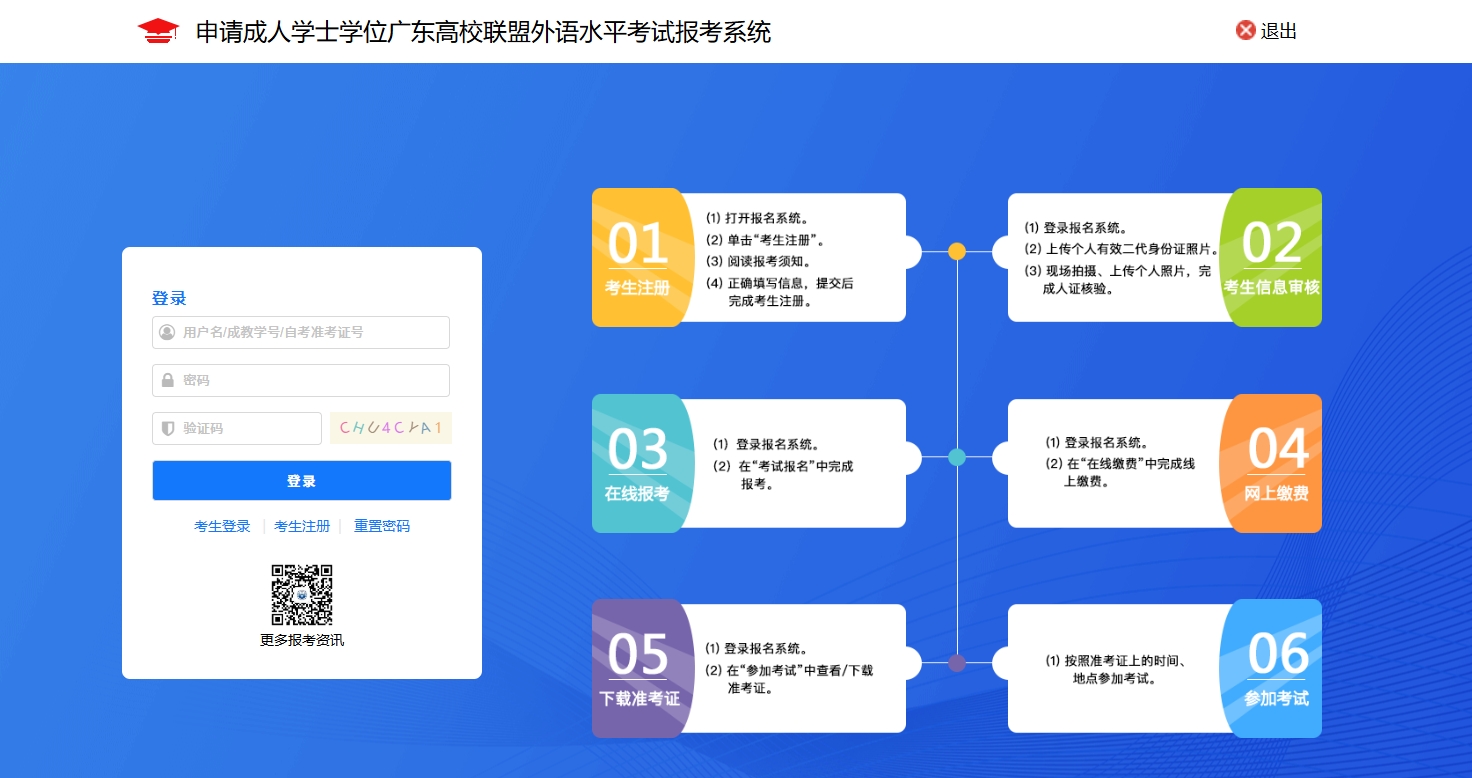This screenshot has height=778, width=1472.
Task: Click the 退出 text label
Action: [1278, 30]
